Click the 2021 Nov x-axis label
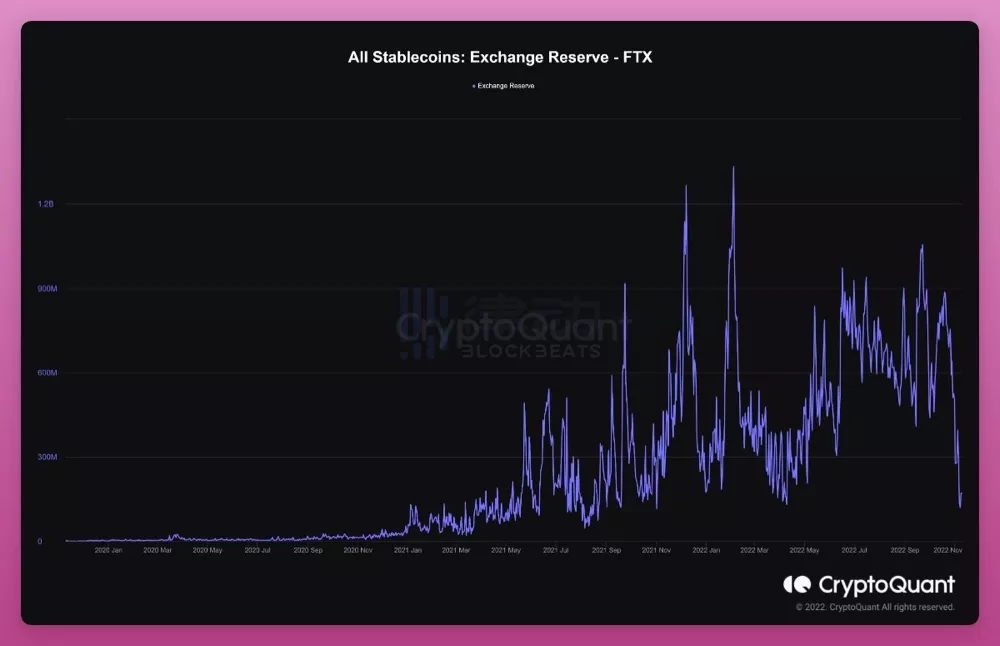Screen dimensions: 1000x646 656,550
